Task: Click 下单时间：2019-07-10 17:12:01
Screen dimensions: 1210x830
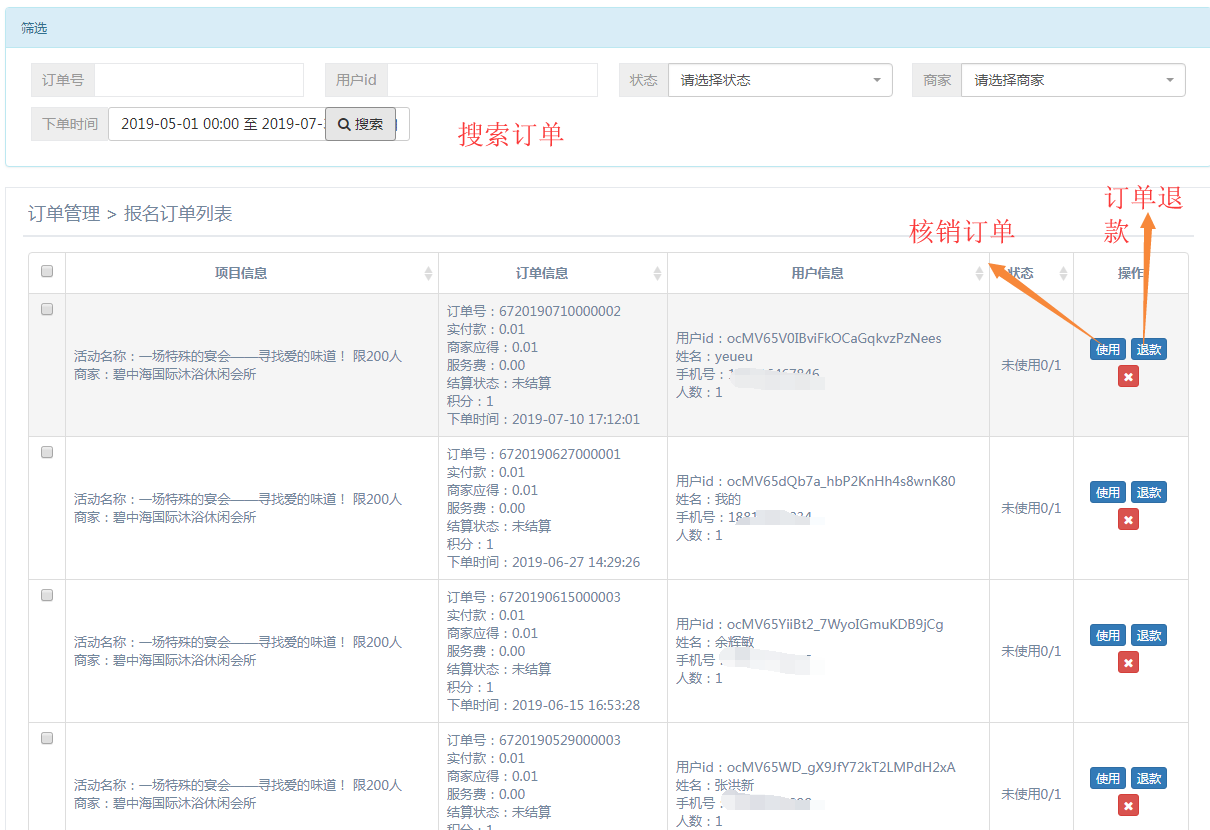Action: tap(543, 419)
